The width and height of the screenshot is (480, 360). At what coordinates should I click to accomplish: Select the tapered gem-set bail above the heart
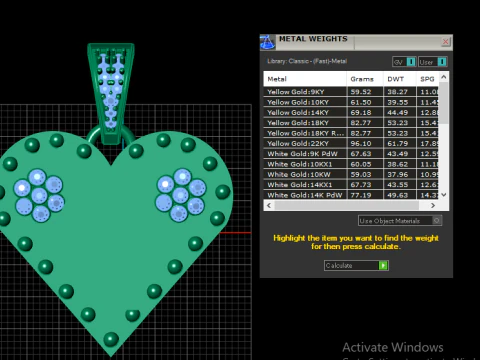[x=111, y=93]
